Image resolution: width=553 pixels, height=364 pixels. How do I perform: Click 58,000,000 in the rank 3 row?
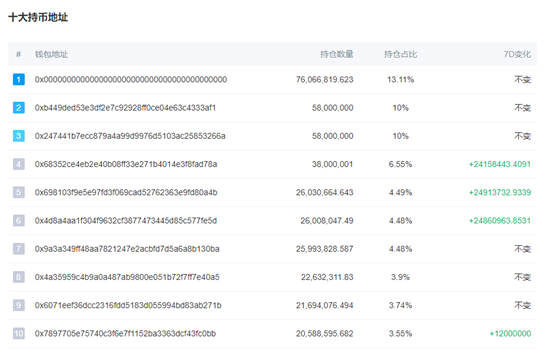point(333,136)
